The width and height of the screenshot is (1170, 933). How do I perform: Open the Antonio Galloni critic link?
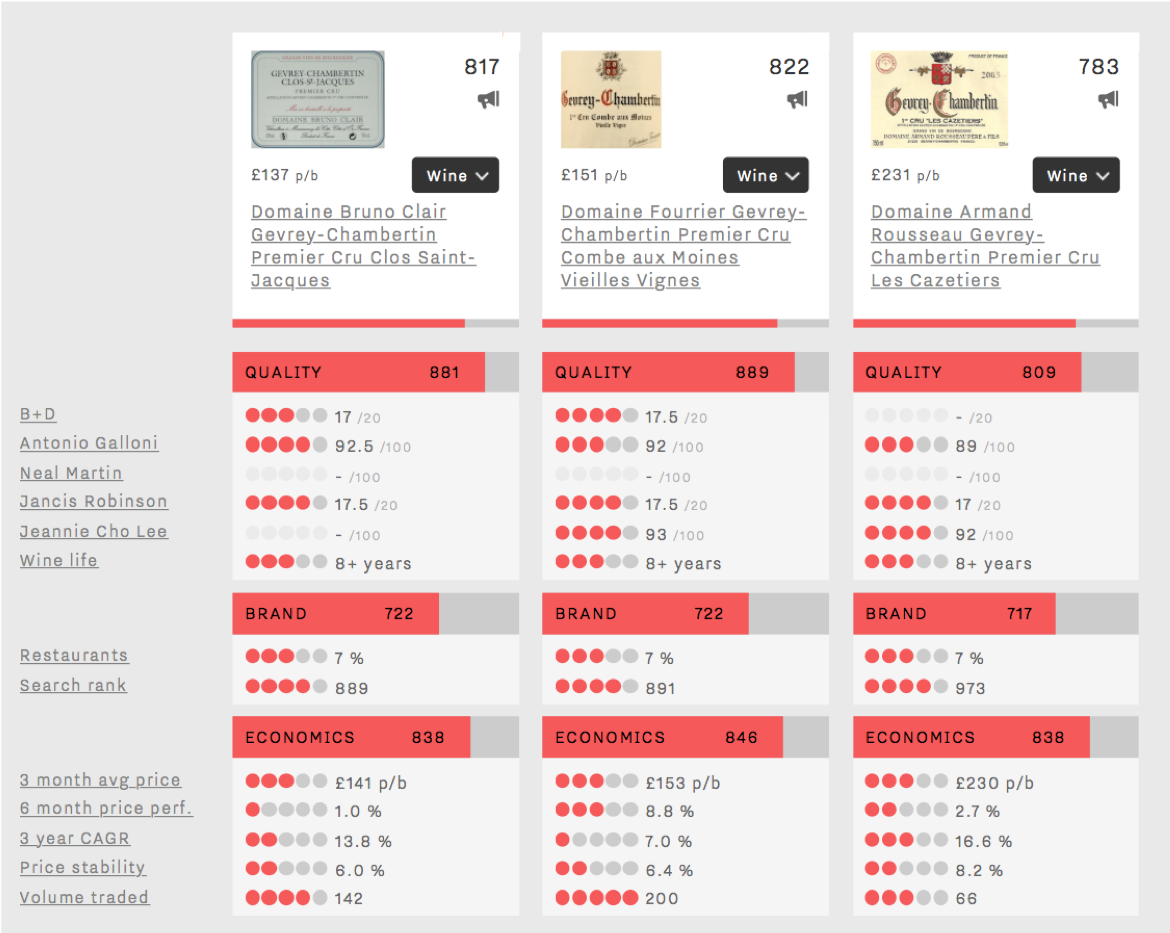(x=89, y=443)
